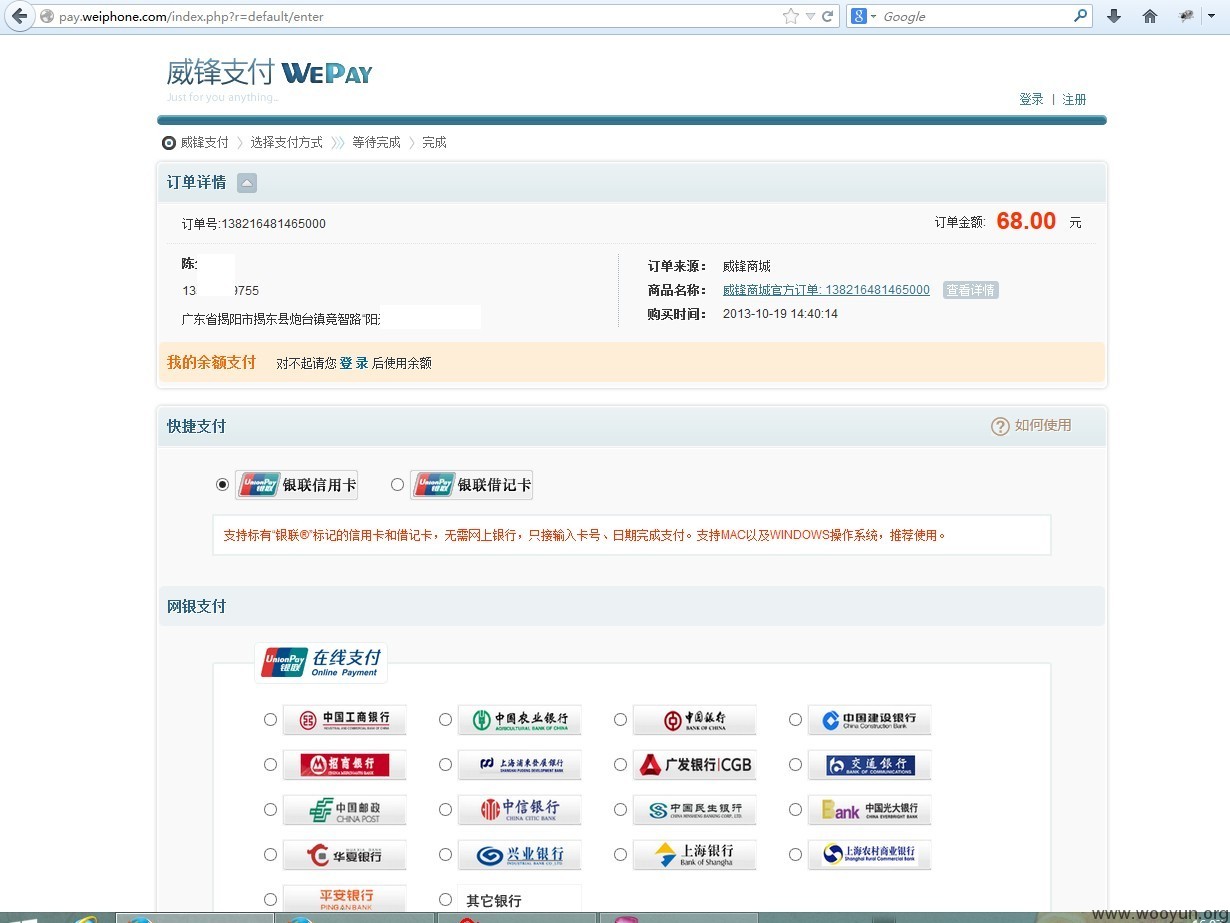The height and width of the screenshot is (923, 1230).
Task: Select the 平安银行 radio button
Action: tap(270, 899)
